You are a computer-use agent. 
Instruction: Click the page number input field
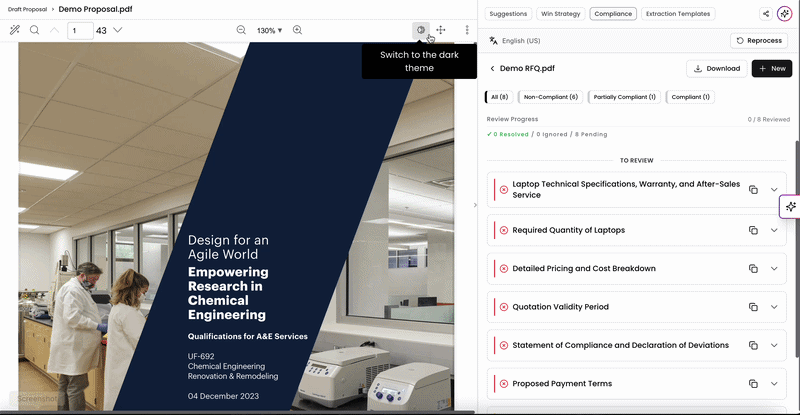(80, 31)
